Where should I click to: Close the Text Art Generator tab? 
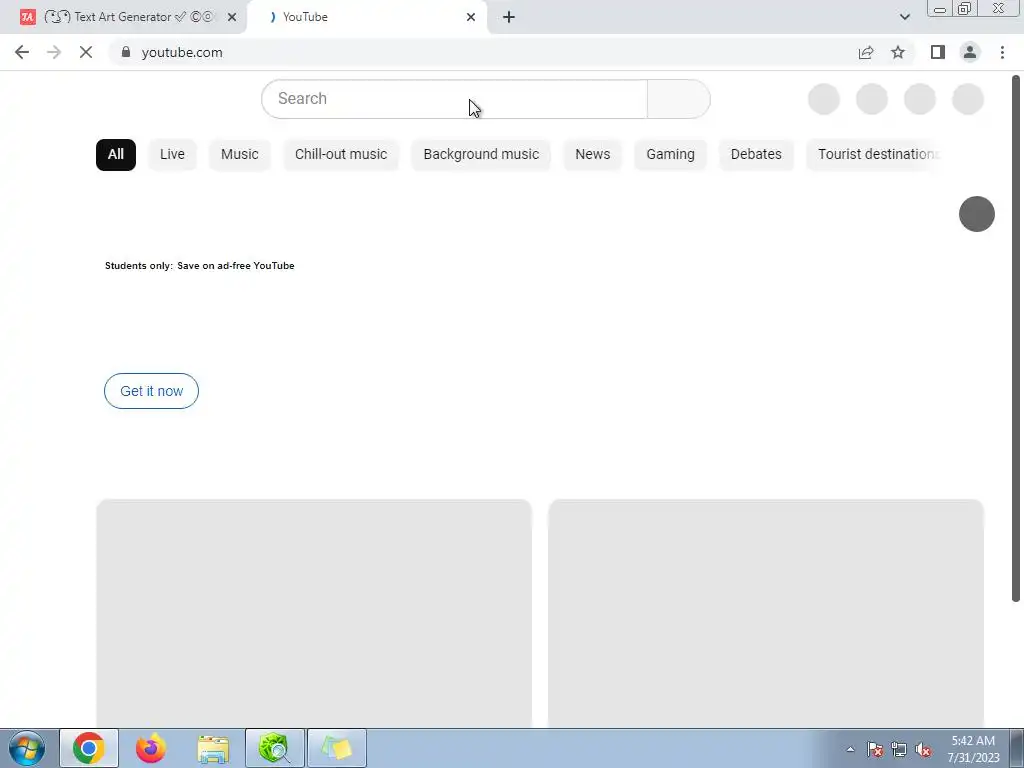click(232, 17)
